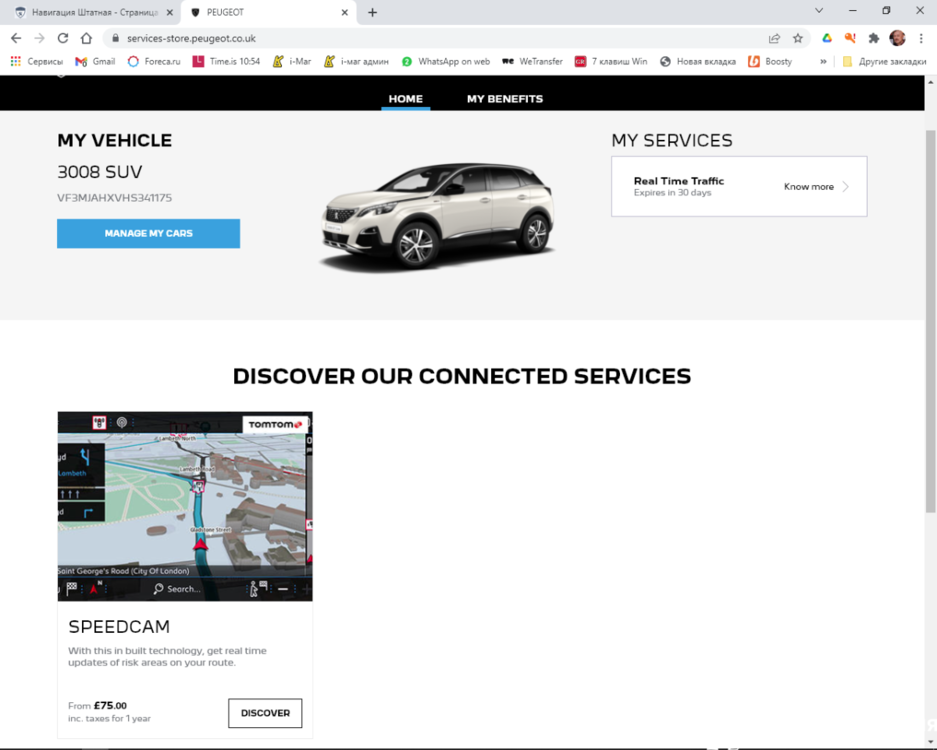Click the SPEEDCAM service title
The image size is (937, 750).
coord(119,627)
